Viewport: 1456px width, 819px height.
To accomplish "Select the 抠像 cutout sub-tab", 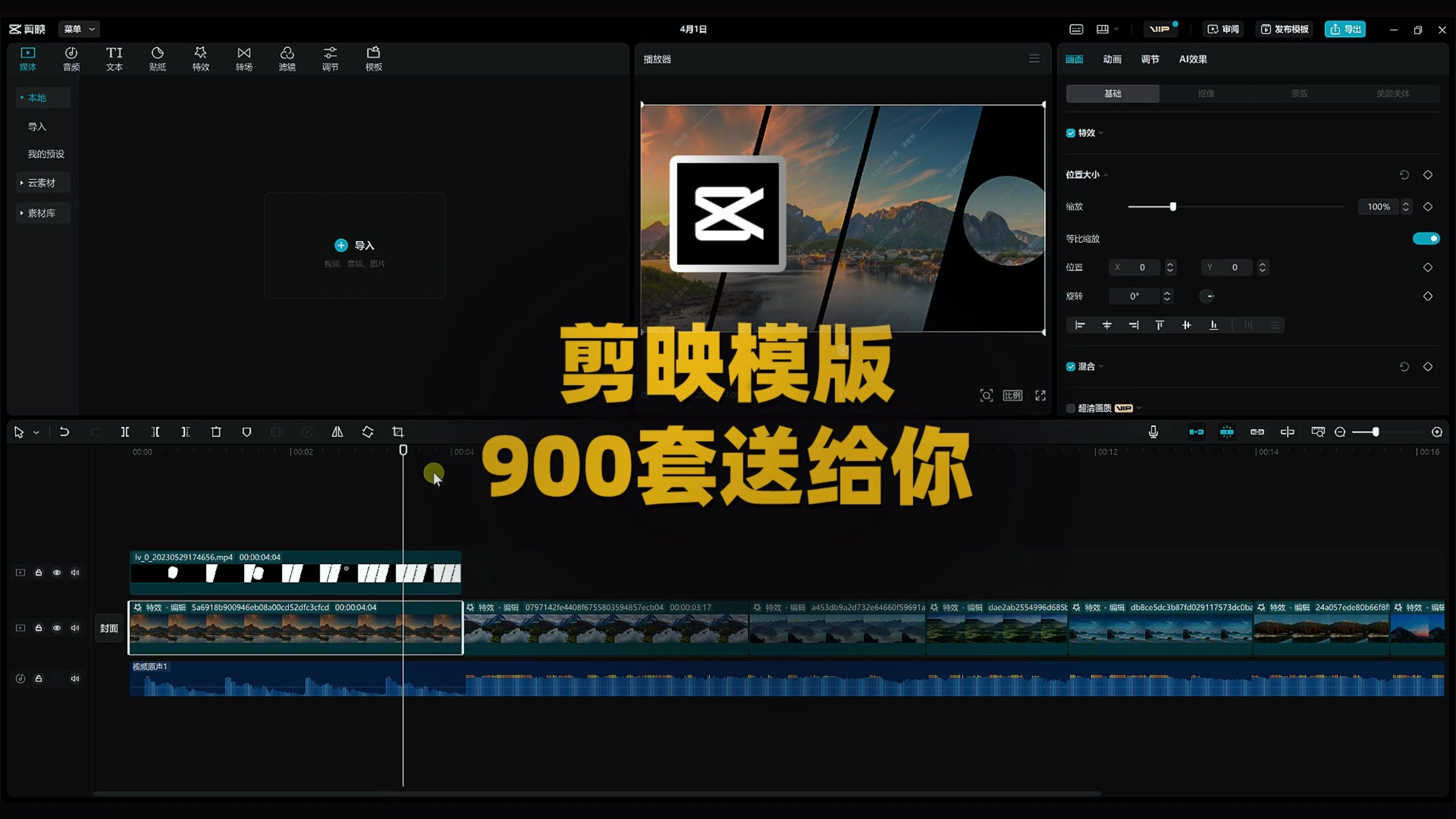I will click(x=1206, y=93).
